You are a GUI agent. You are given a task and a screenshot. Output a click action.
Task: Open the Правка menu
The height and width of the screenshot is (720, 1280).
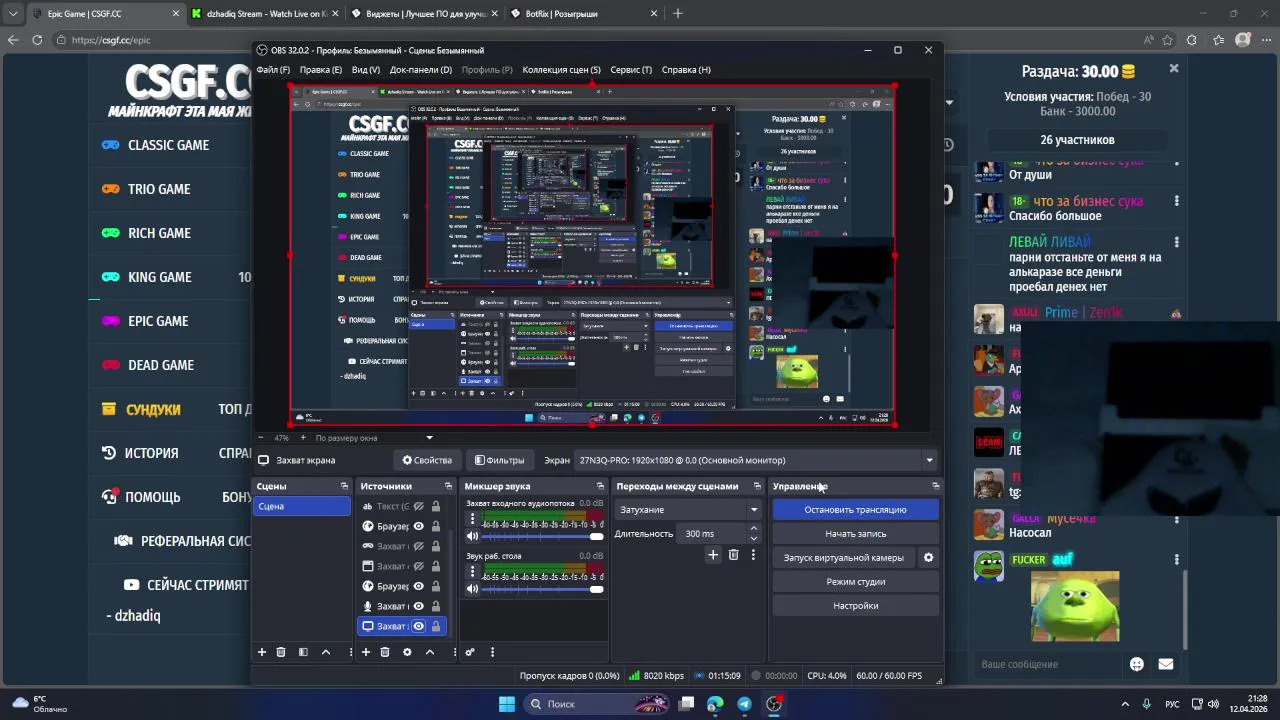(320, 70)
